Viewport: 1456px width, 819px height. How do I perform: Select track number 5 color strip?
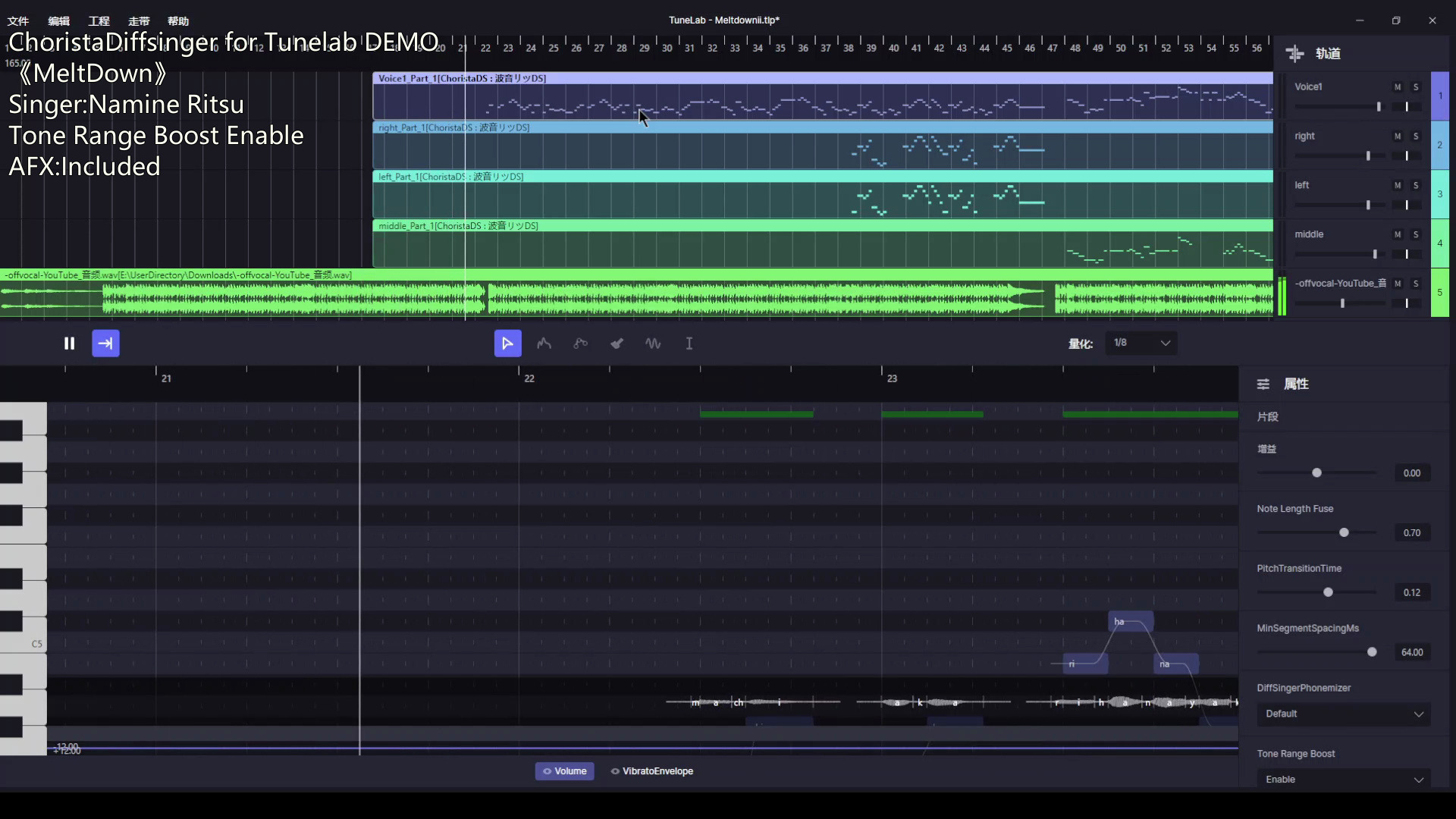coord(1439,293)
